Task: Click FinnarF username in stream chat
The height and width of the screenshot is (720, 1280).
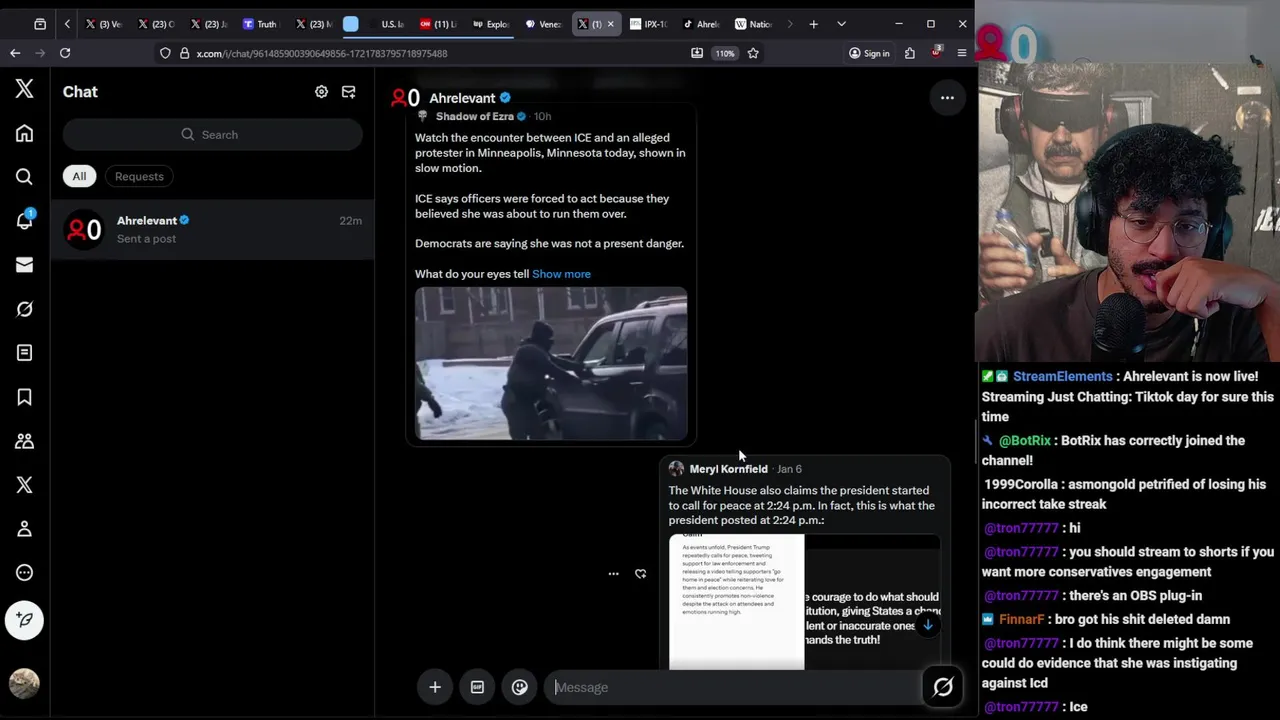Action: point(1021,619)
